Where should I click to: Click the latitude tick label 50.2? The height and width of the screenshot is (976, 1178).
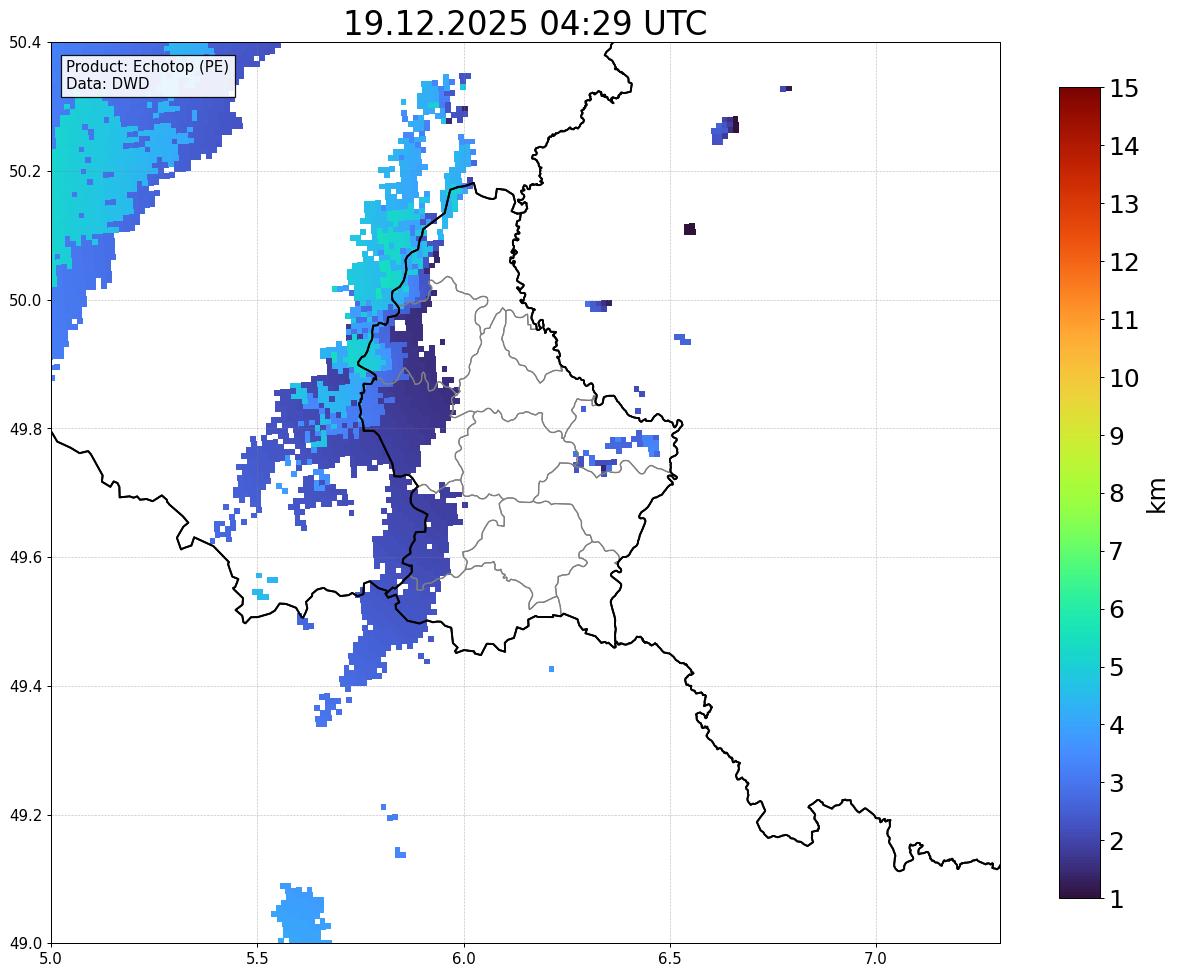click(24, 171)
